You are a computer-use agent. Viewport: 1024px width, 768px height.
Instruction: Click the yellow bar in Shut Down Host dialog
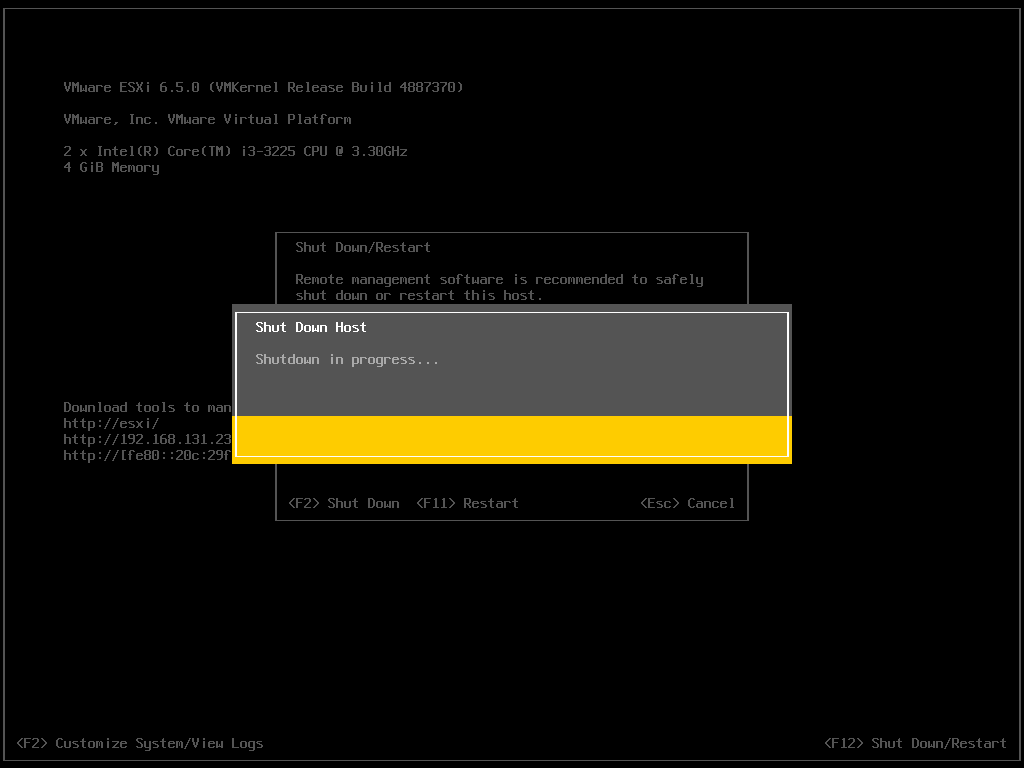tap(512, 439)
